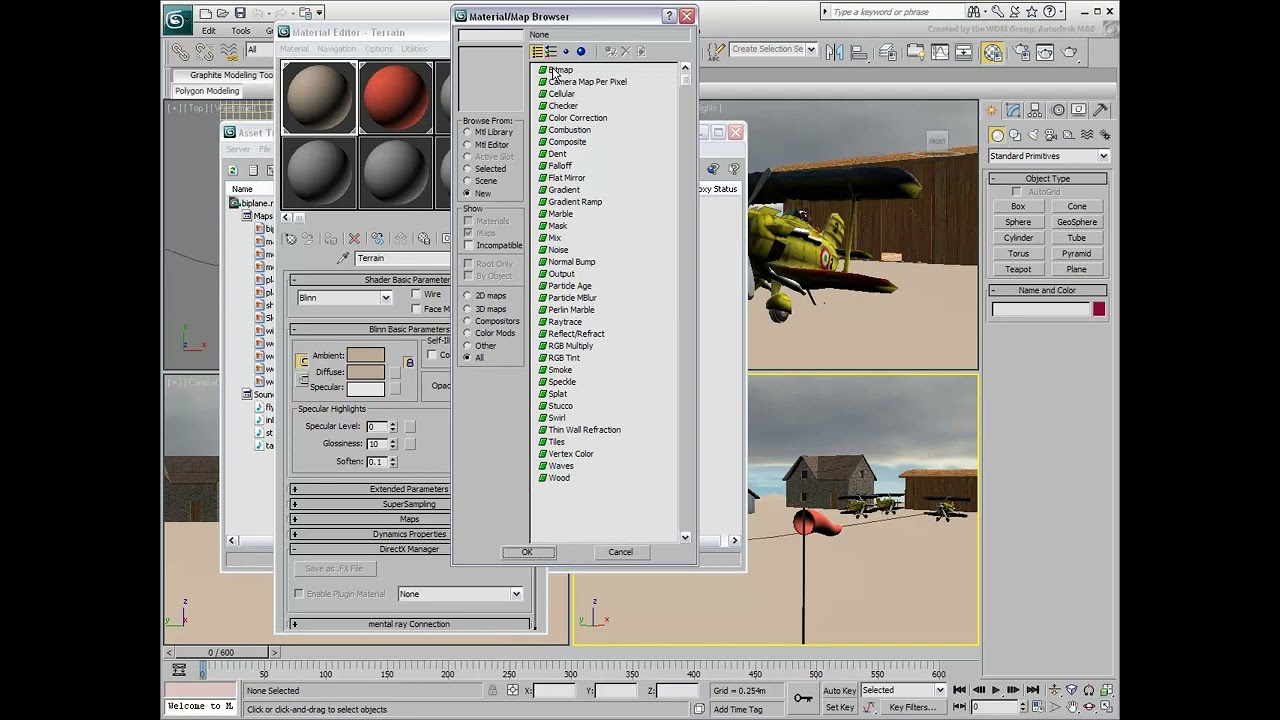This screenshot has height=720, width=1280.
Task: Click the Ambient color swatch
Action: [365, 356]
